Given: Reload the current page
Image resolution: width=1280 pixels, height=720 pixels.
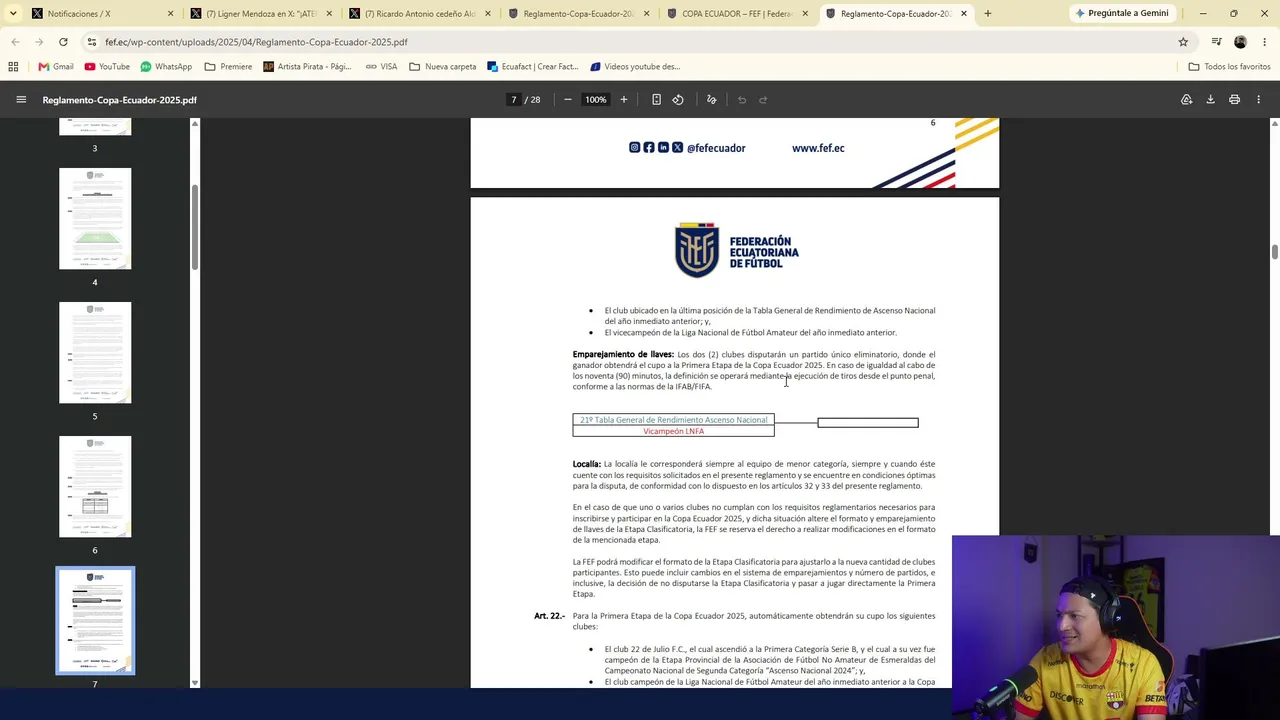Looking at the screenshot, I should click(63, 42).
